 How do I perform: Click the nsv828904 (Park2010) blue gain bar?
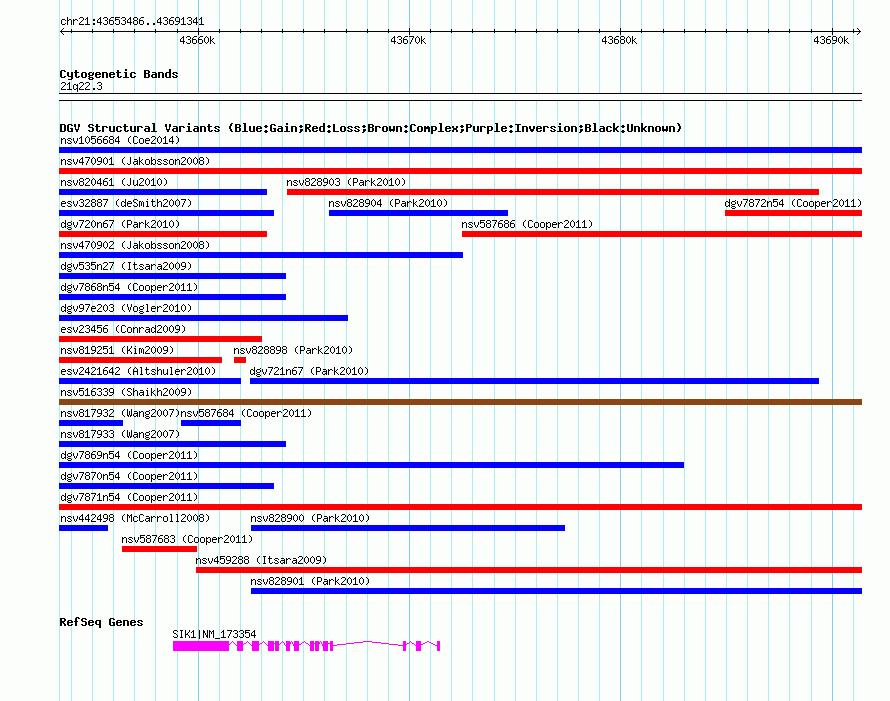[x=418, y=213]
